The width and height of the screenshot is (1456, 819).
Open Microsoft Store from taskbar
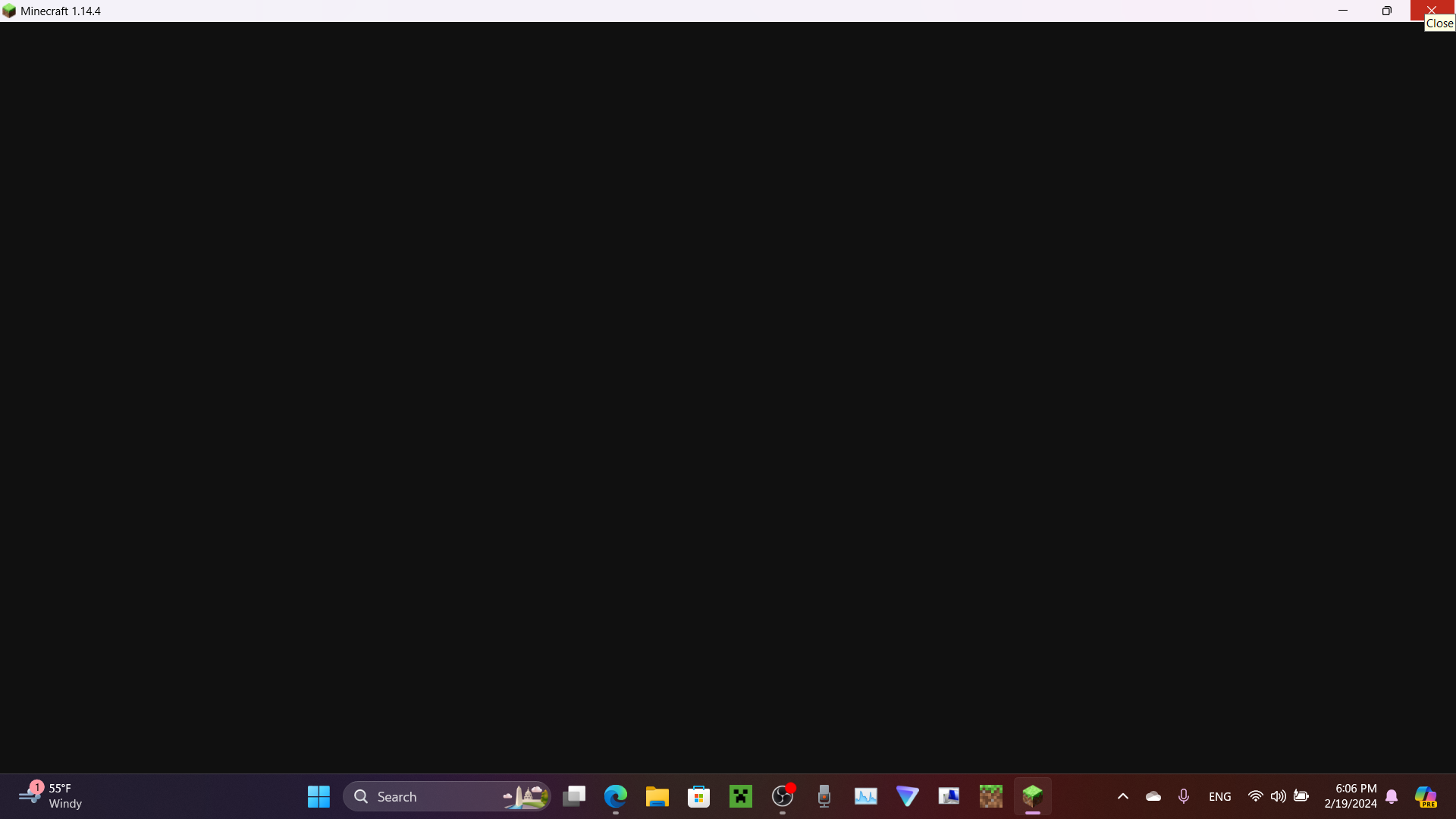pos(698,796)
